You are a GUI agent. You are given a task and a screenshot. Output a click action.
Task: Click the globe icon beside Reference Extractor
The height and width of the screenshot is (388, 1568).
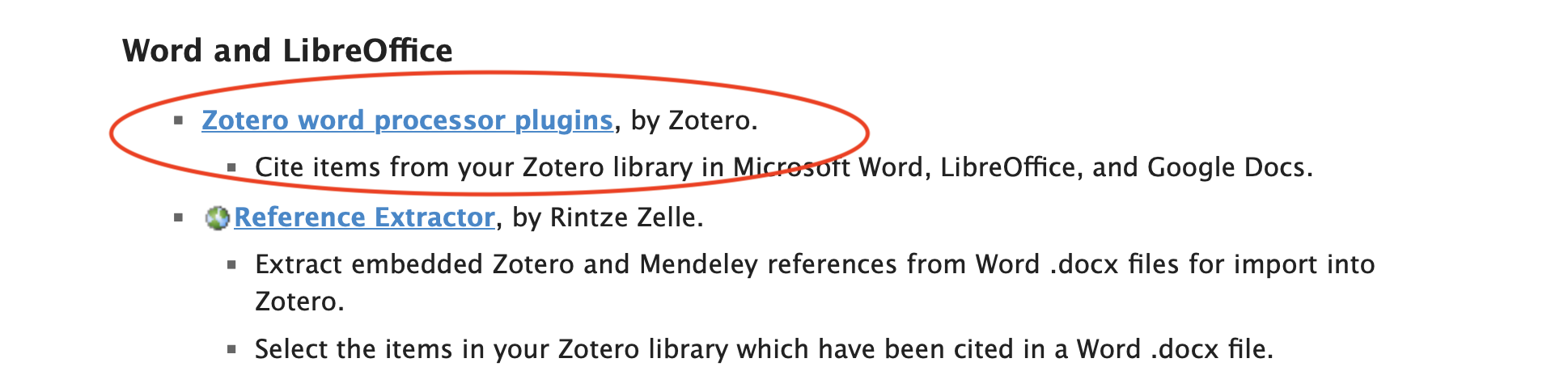[x=217, y=217]
